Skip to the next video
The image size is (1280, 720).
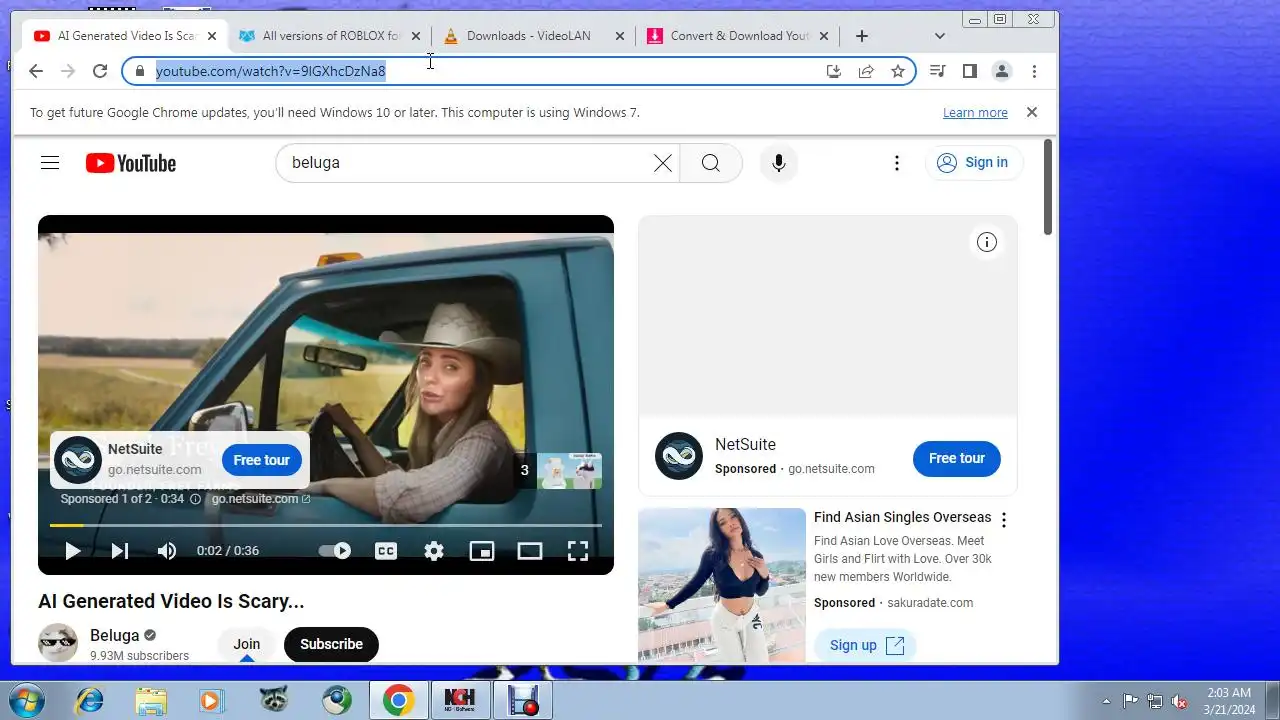[120, 551]
